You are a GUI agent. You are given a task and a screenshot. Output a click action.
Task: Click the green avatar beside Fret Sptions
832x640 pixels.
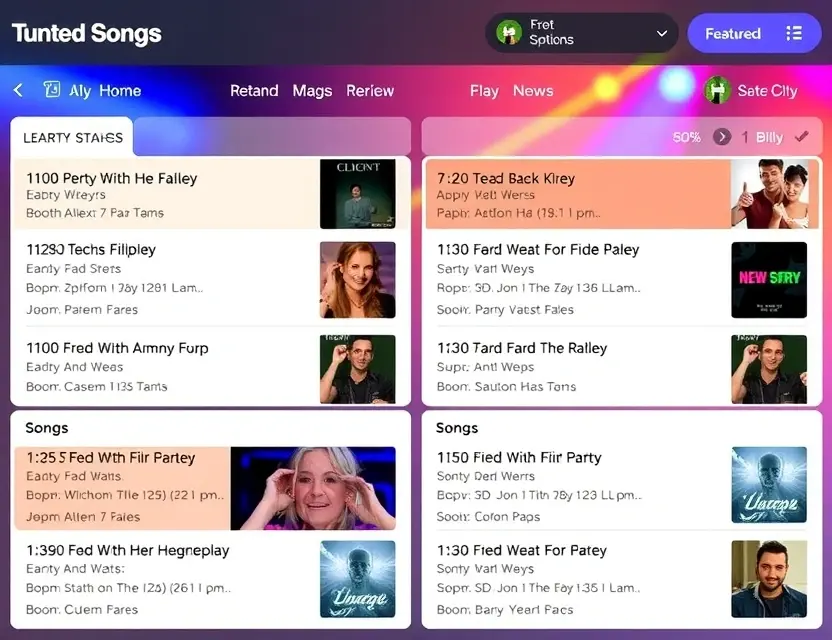509,33
